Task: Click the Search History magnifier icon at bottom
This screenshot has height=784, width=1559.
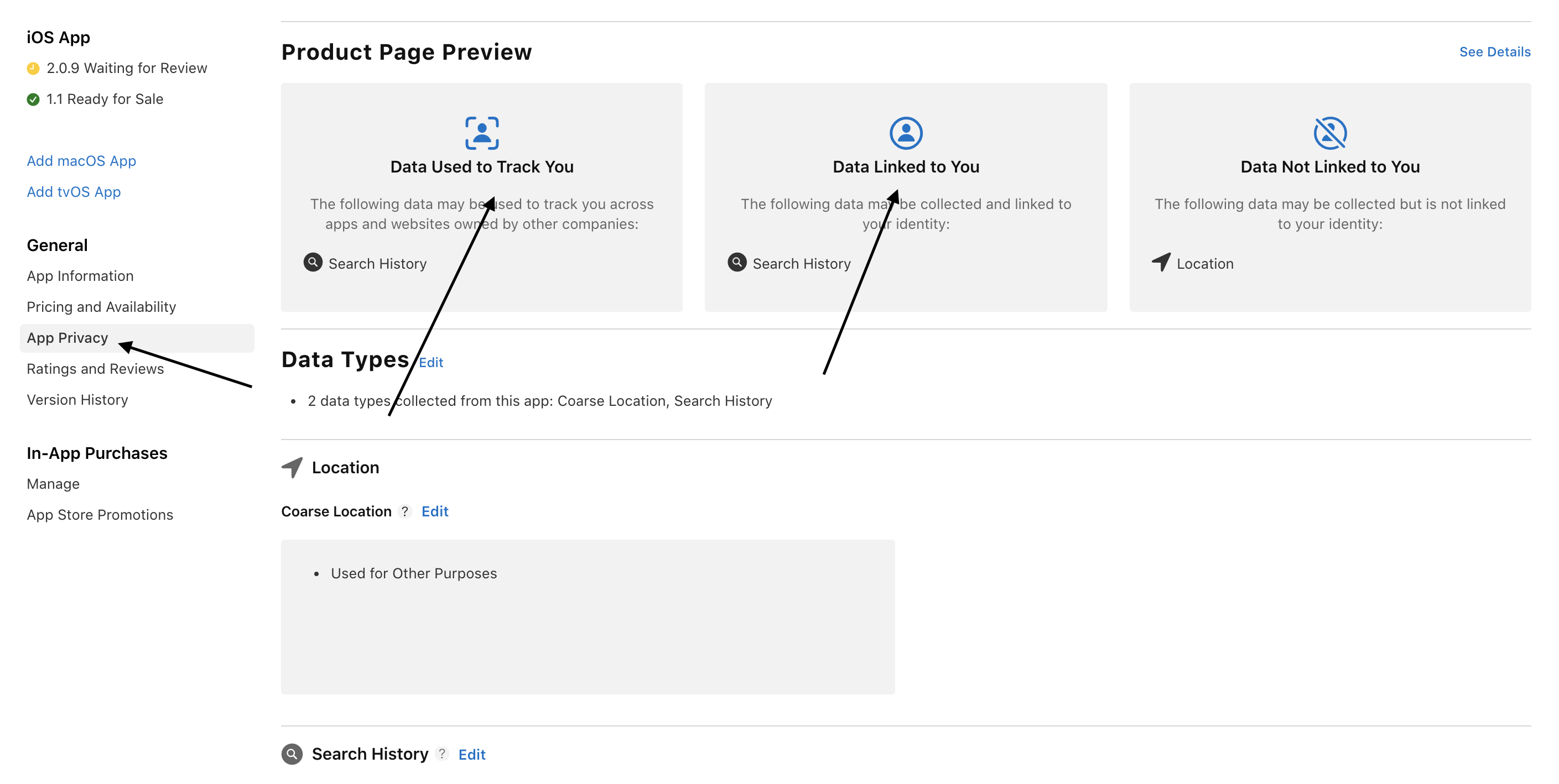Action: [292, 754]
